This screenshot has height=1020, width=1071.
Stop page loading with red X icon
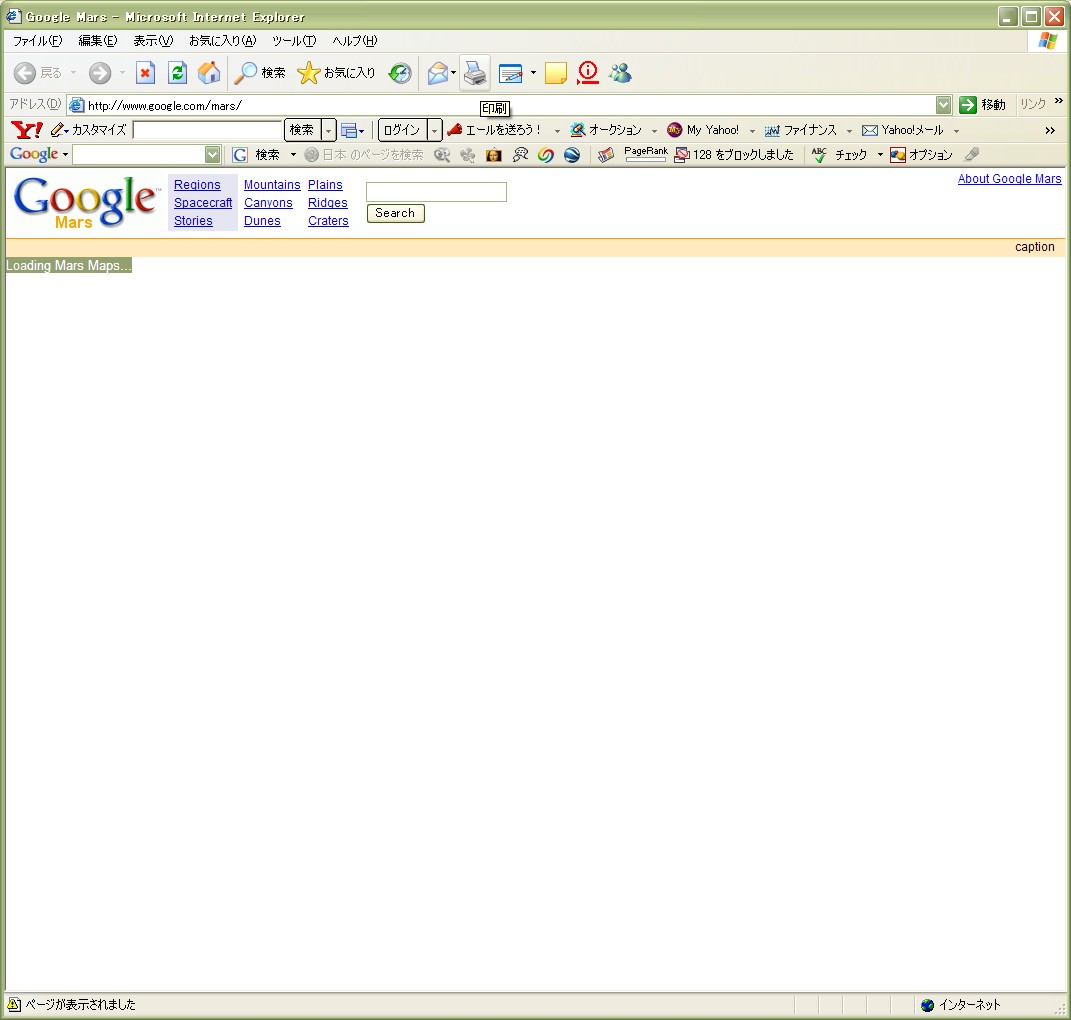click(x=145, y=72)
